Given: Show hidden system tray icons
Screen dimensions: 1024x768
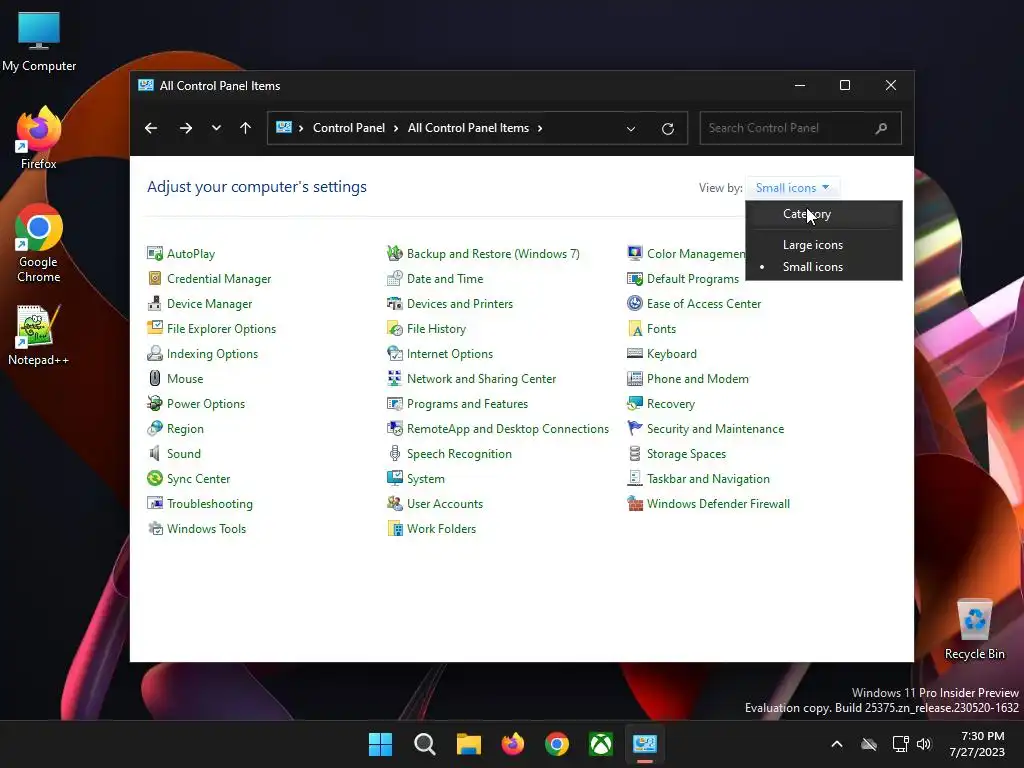Looking at the screenshot, I should (x=837, y=744).
